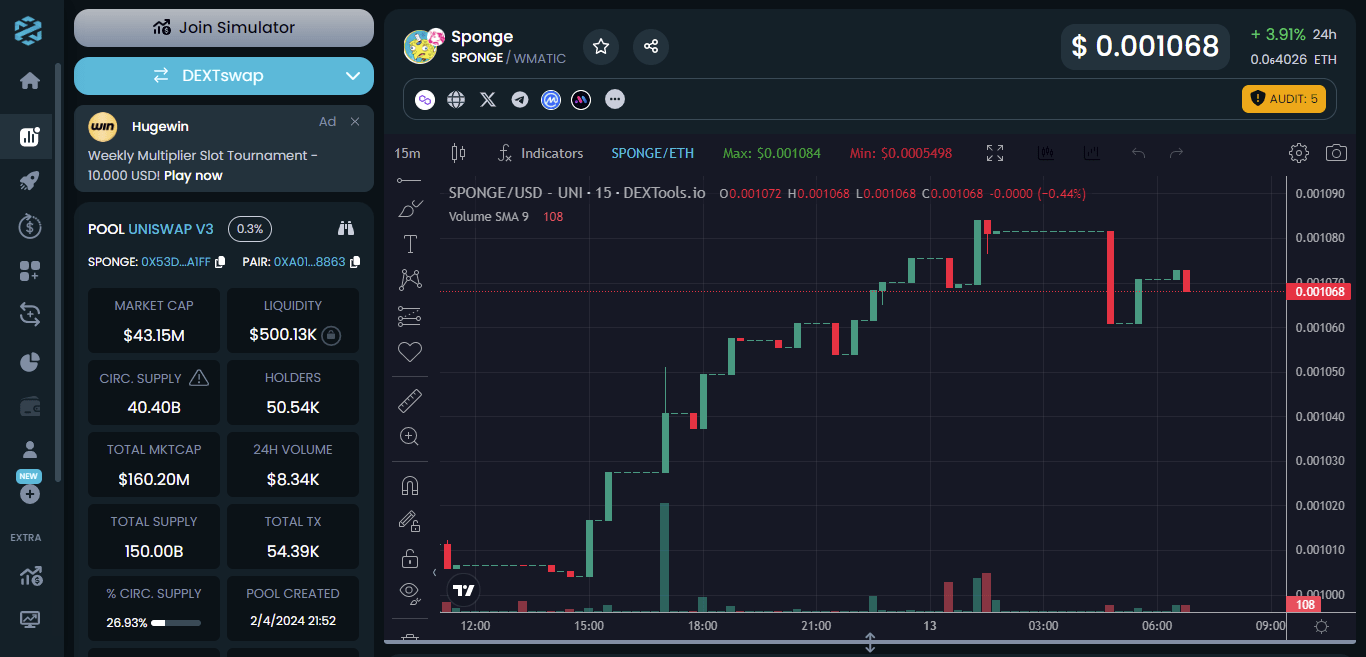Toggle magnet mode
This screenshot has width=1366, height=657.
click(410, 486)
